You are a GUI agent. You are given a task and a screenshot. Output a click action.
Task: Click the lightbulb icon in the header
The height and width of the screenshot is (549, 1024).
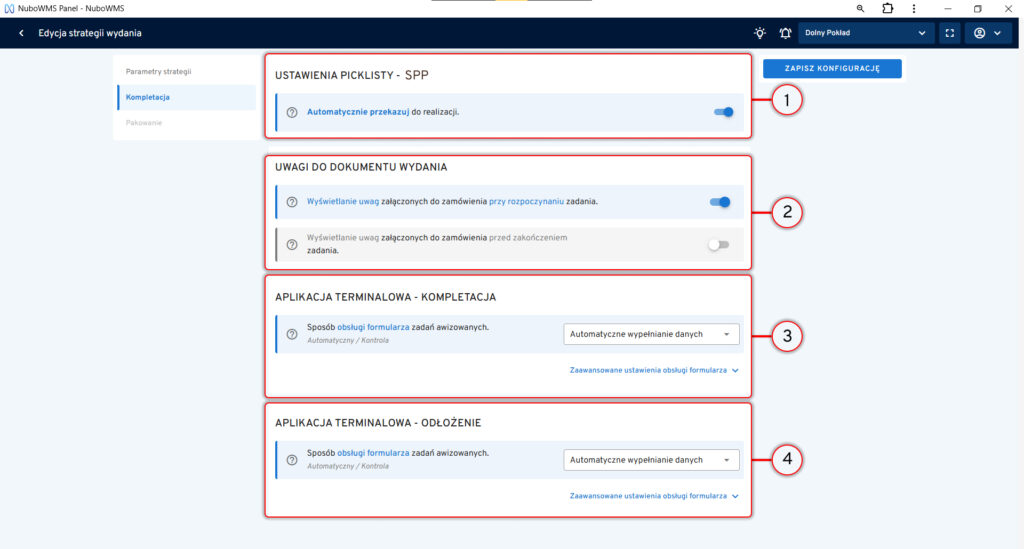pos(760,33)
